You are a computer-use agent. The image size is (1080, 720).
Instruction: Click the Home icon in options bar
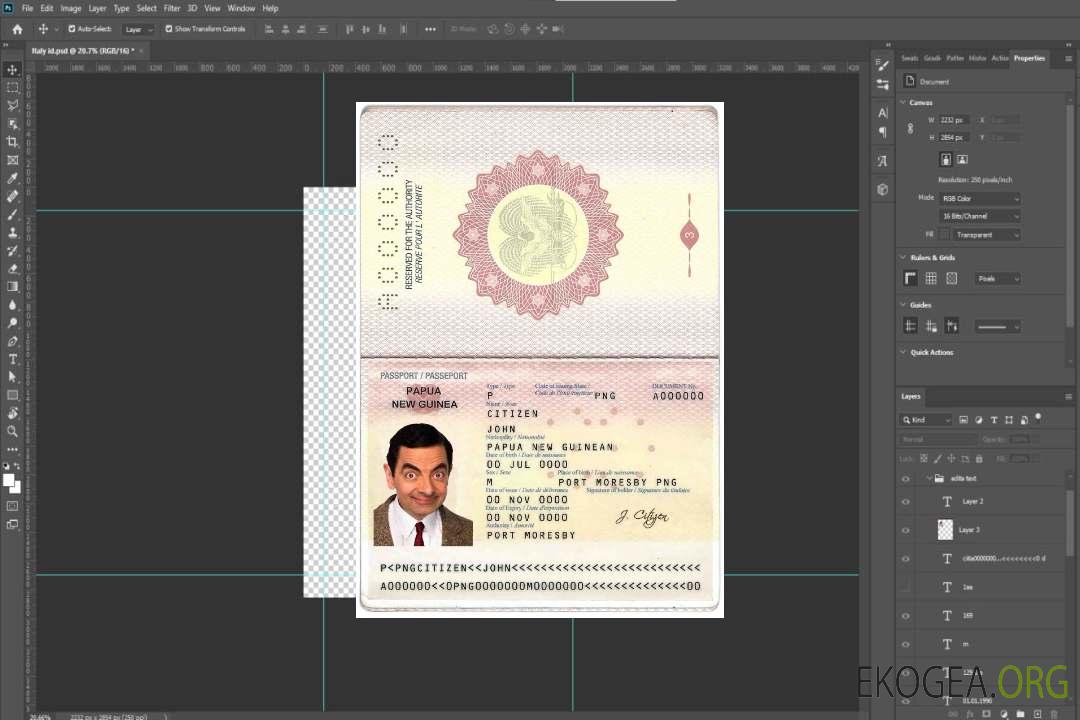[x=17, y=29]
